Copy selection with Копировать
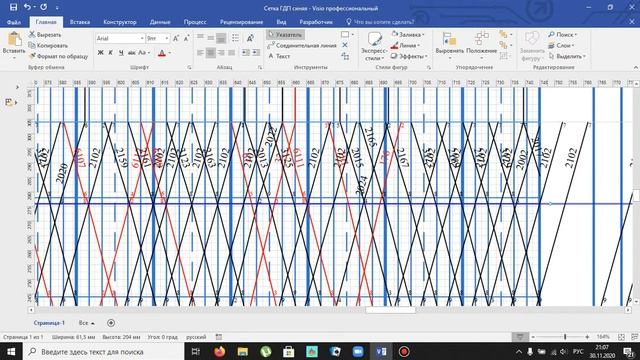Viewport: 640px width, 360px height. pos(48,45)
